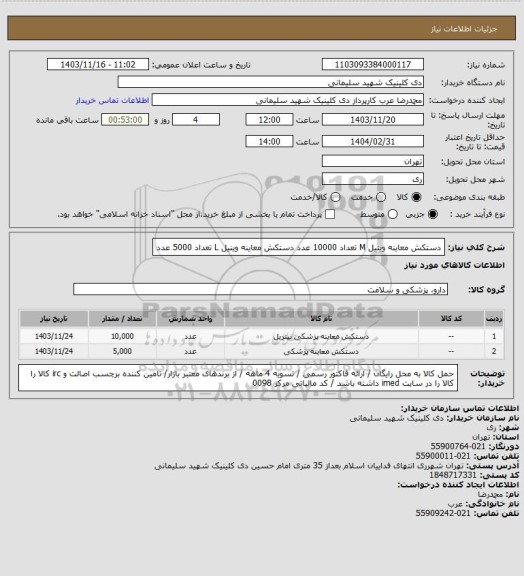Click the تعداد / مقدار column header
Viewport: 524px width, 576px height.
(x=122, y=319)
